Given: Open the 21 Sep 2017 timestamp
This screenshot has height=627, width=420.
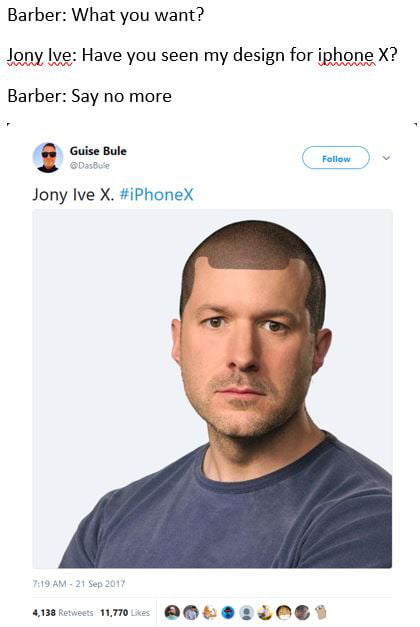Looking at the screenshot, I should click(x=78, y=584).
